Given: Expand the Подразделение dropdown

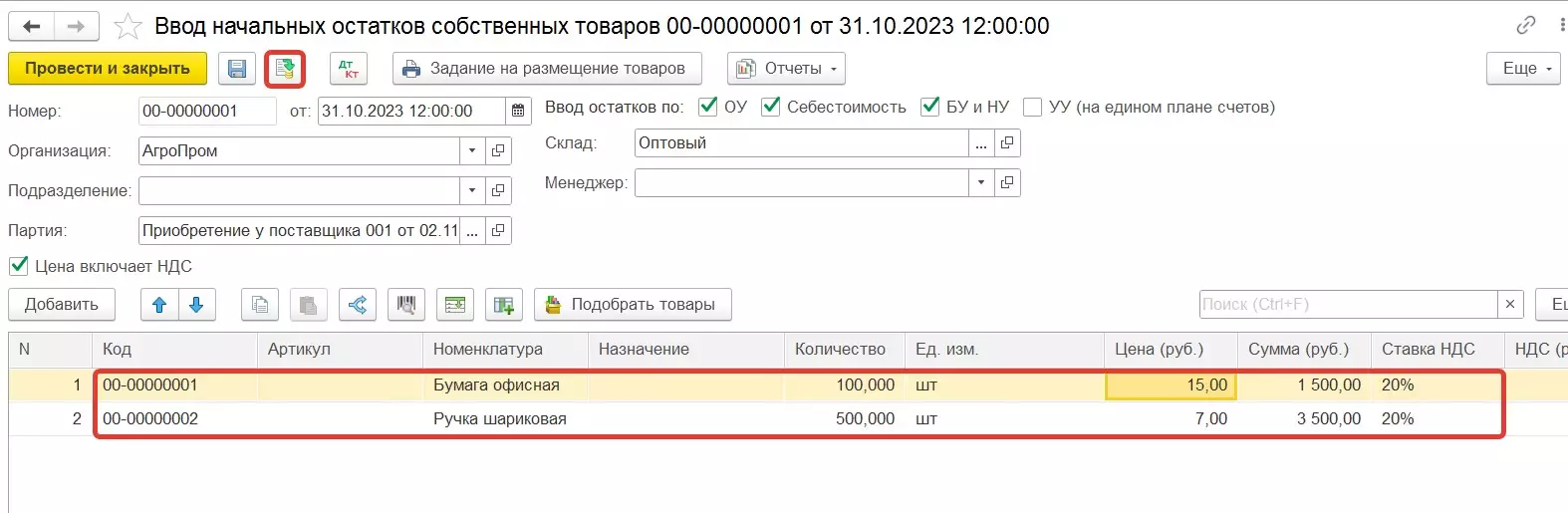Looking at the screenshot, I should point(472,190).
